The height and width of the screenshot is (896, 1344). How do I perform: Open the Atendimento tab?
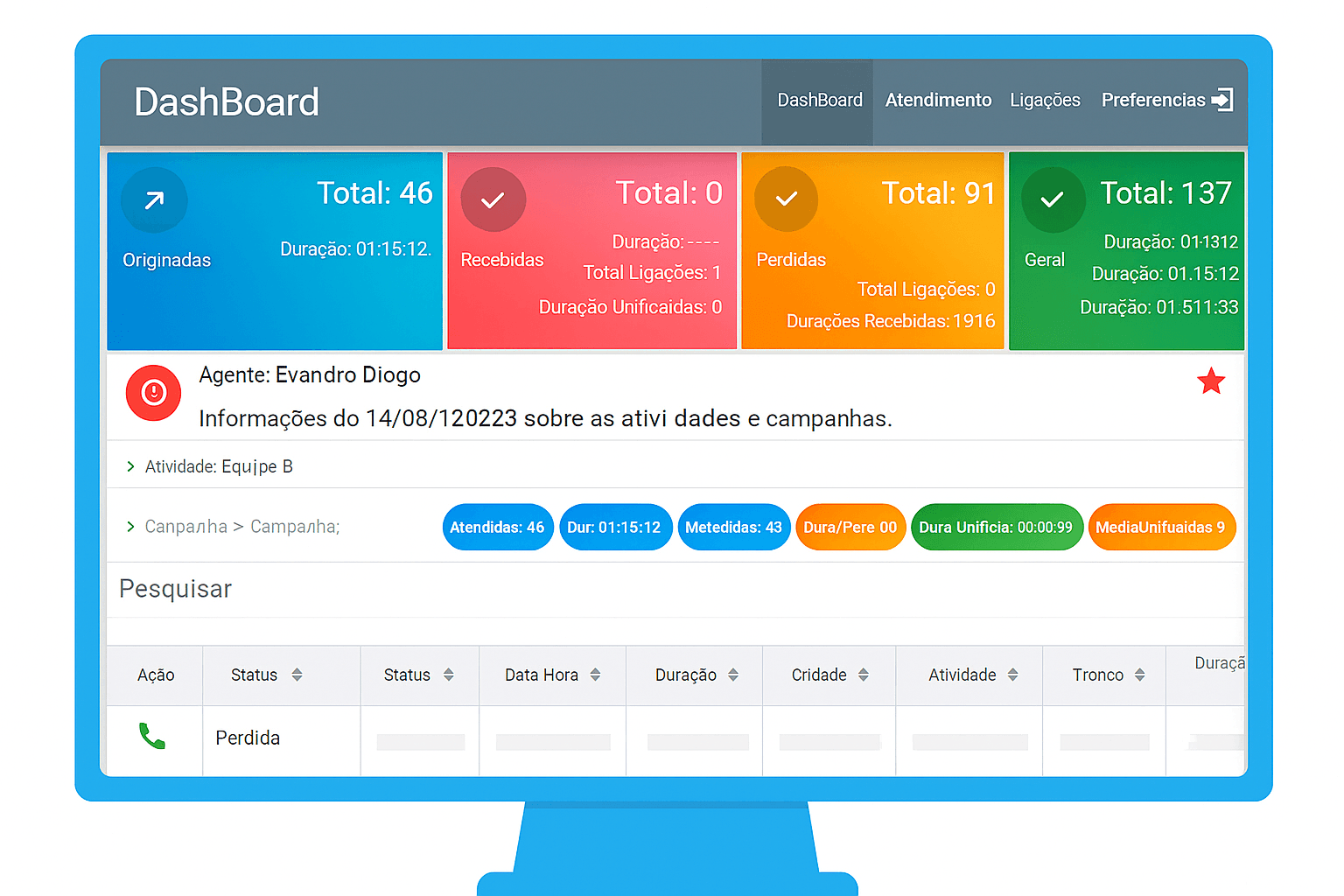(938, 101)
